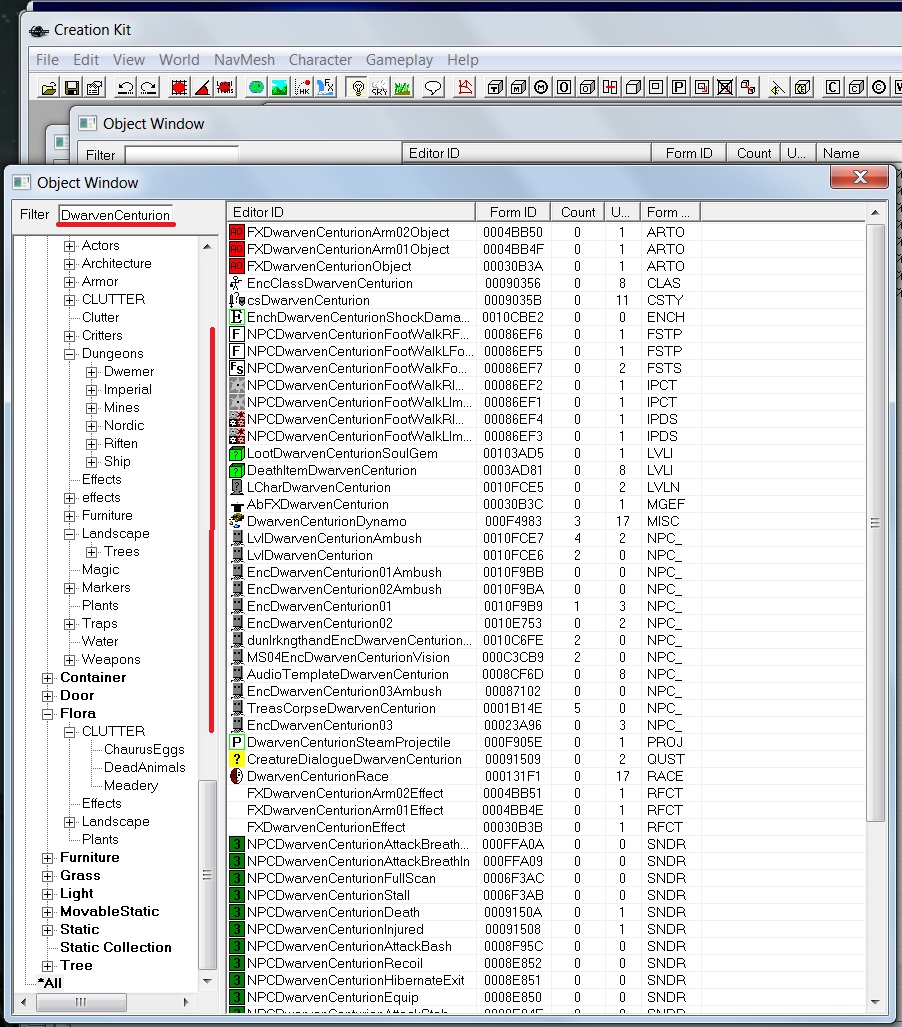902x1027 pixels.
Task: Sort by the Form type column header
Action: click(670, 212)
